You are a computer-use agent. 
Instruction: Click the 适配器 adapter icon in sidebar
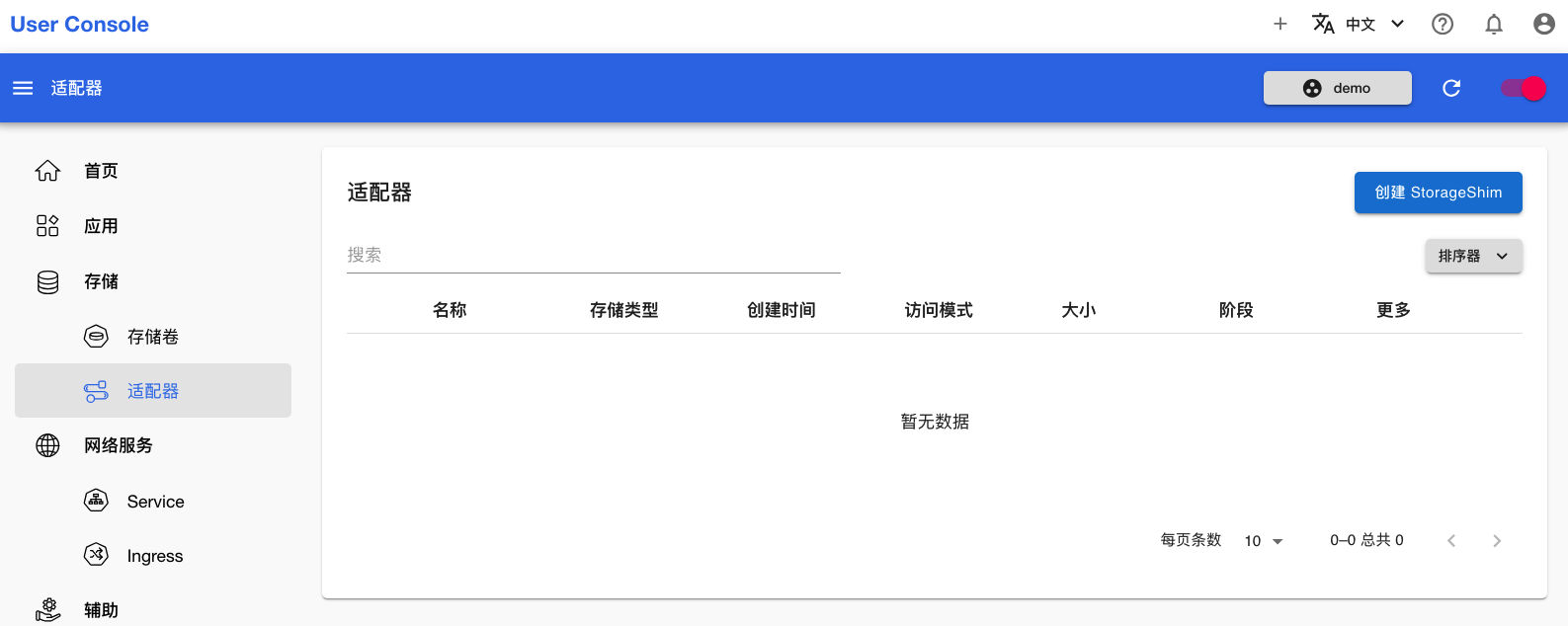[x=96, y=391]
